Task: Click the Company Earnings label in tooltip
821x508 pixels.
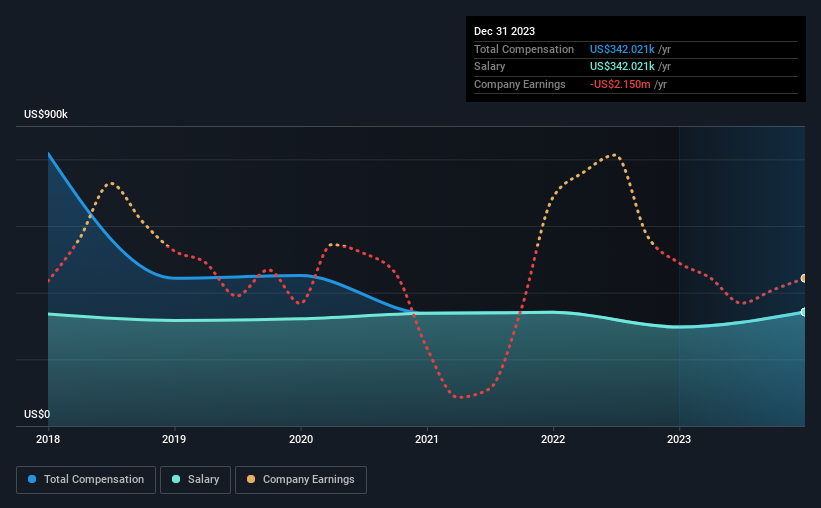Action: pyautogui.click(x=519, y=84)
